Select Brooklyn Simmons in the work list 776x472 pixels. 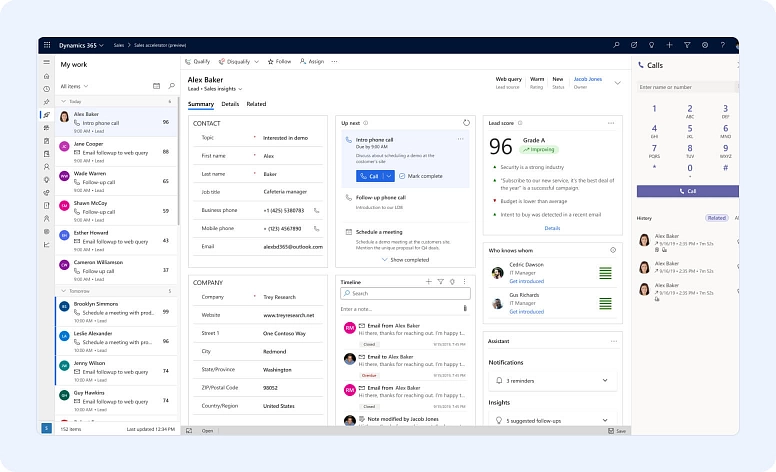[116, 312]
